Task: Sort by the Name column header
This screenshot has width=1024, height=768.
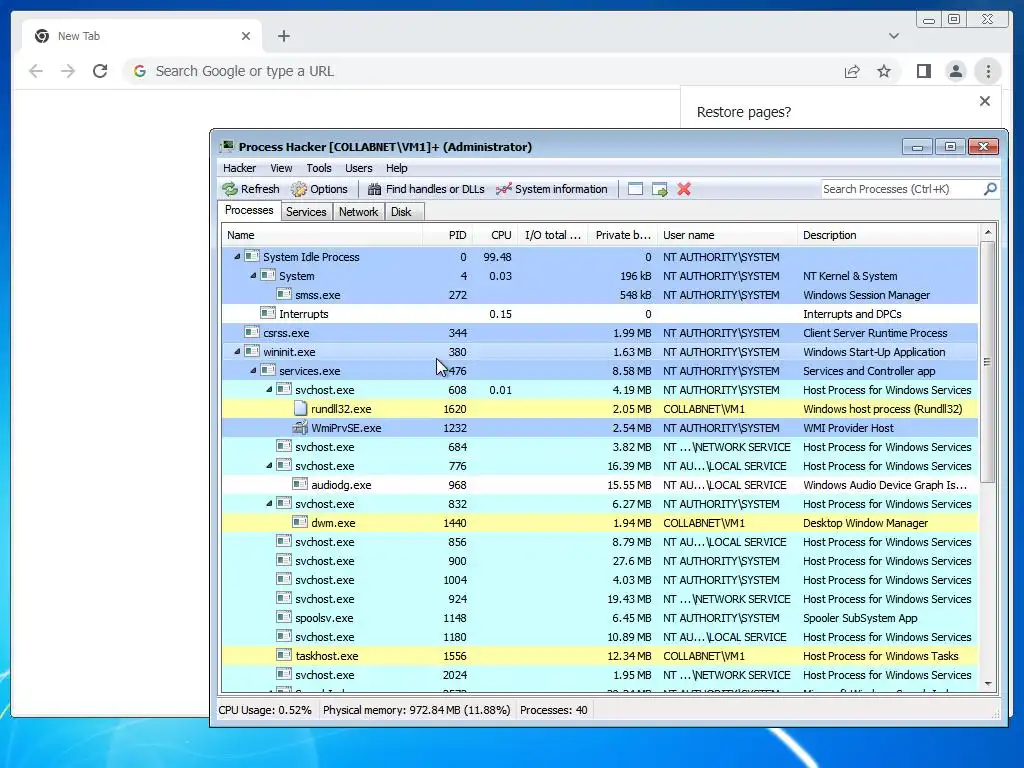Action: tap(322, 235)
